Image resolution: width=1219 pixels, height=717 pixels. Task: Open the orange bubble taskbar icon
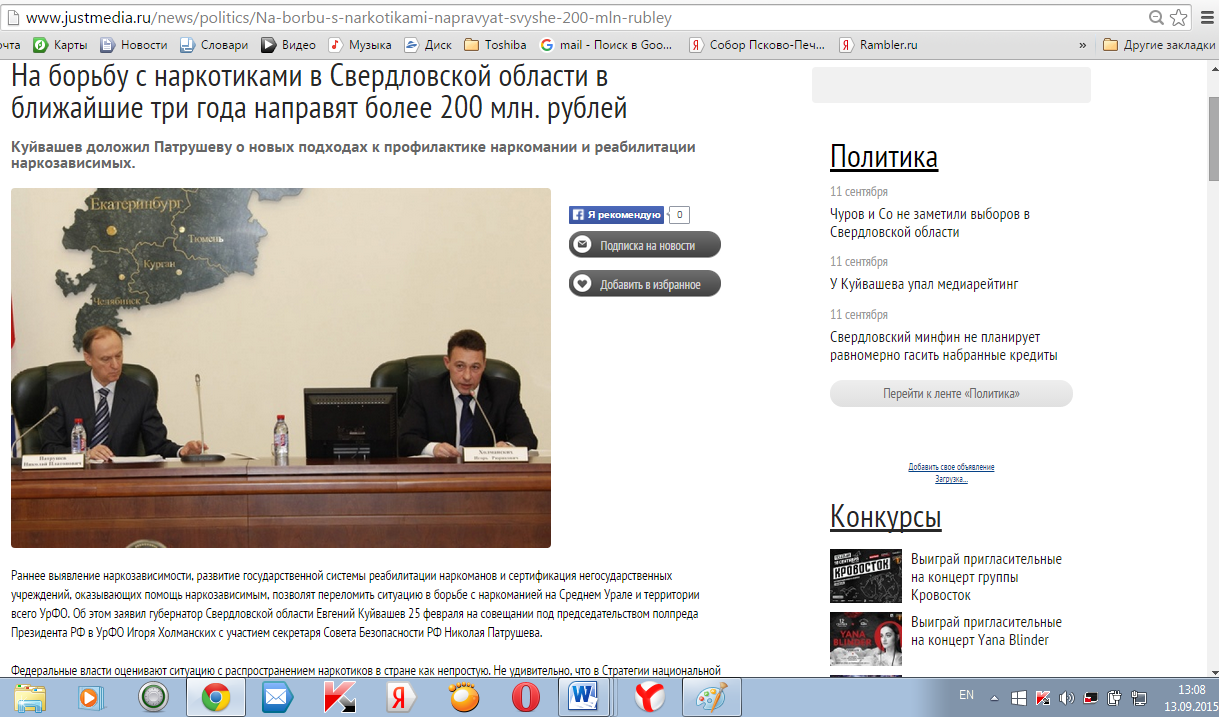point(464,697)
